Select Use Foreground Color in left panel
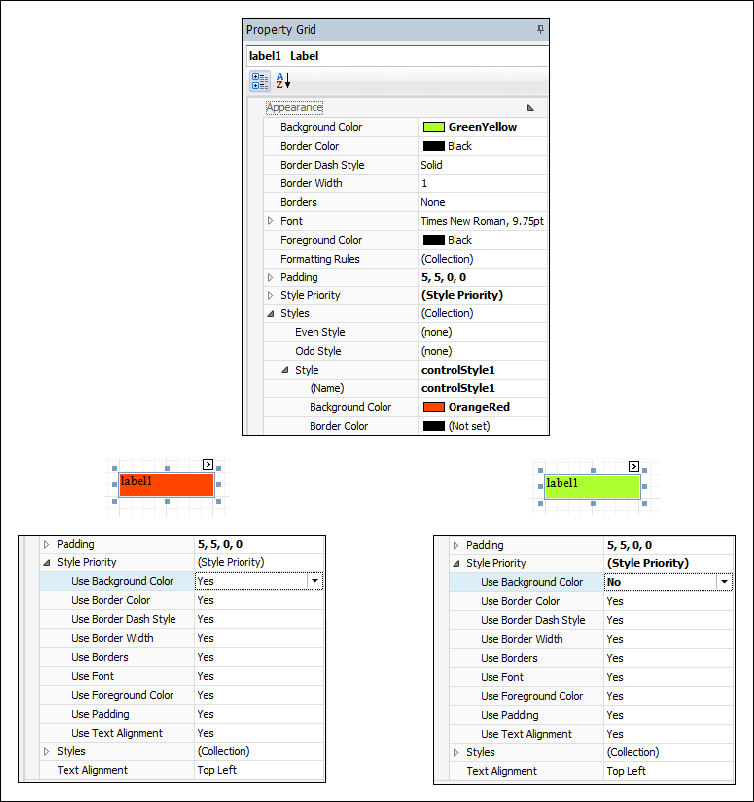 click(182, 695)
